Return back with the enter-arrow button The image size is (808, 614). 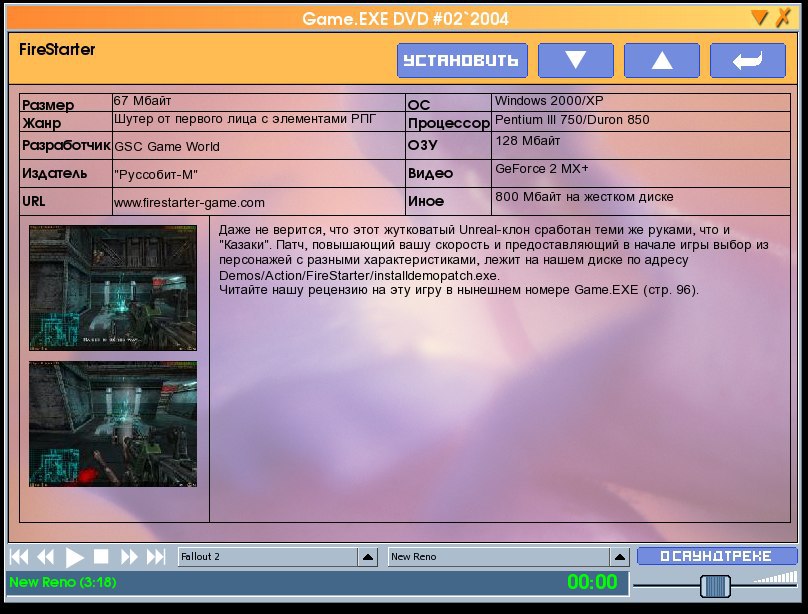pos(748,60)
